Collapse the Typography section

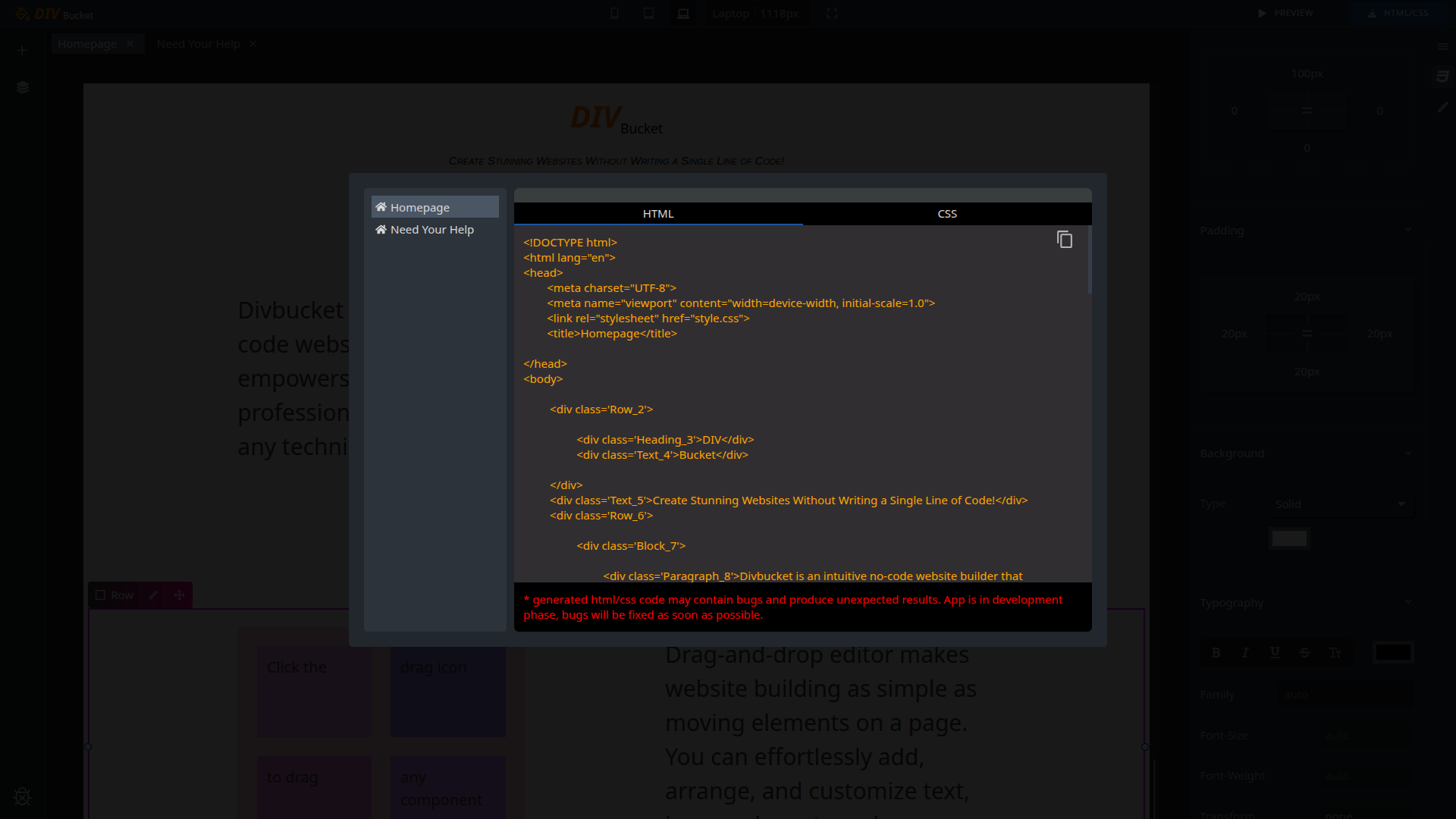pos(1408,602)
